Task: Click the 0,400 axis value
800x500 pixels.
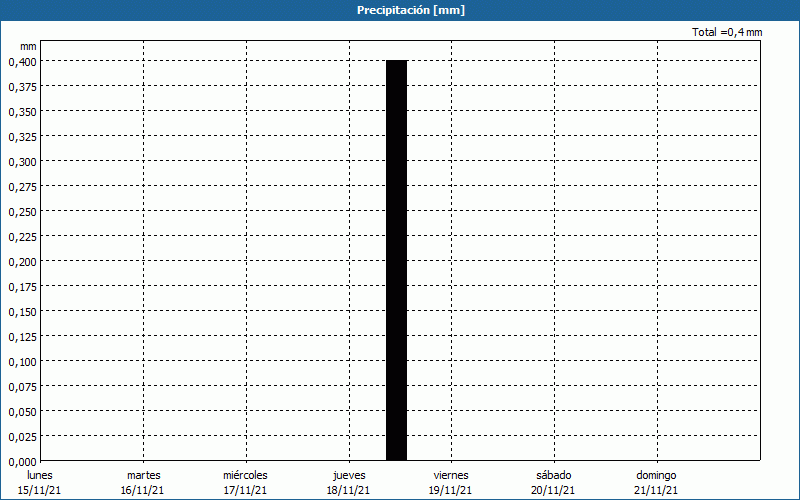Action: point(22,62)
